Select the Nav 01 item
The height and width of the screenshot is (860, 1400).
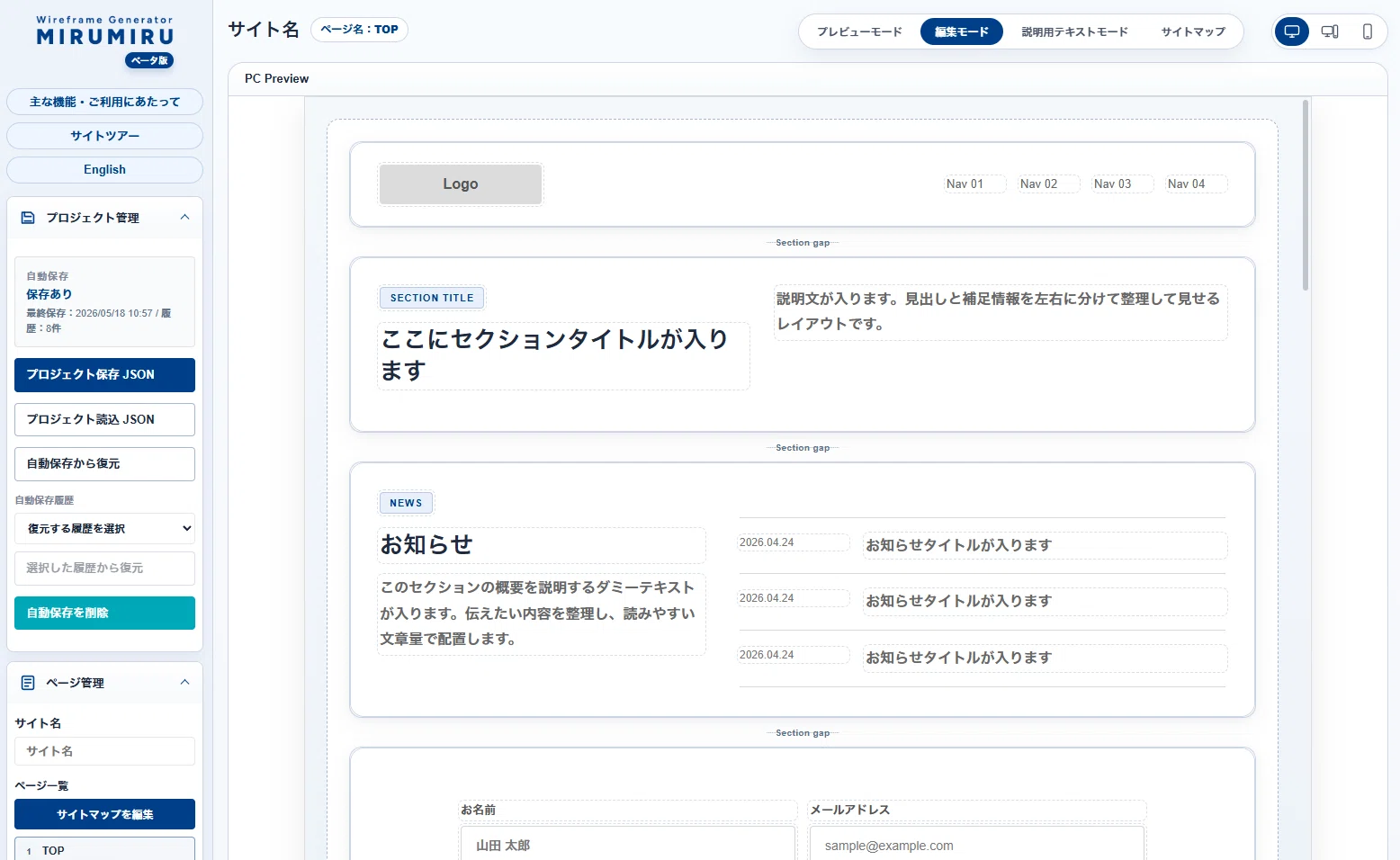pyautogui.click(x=974, y=184)
